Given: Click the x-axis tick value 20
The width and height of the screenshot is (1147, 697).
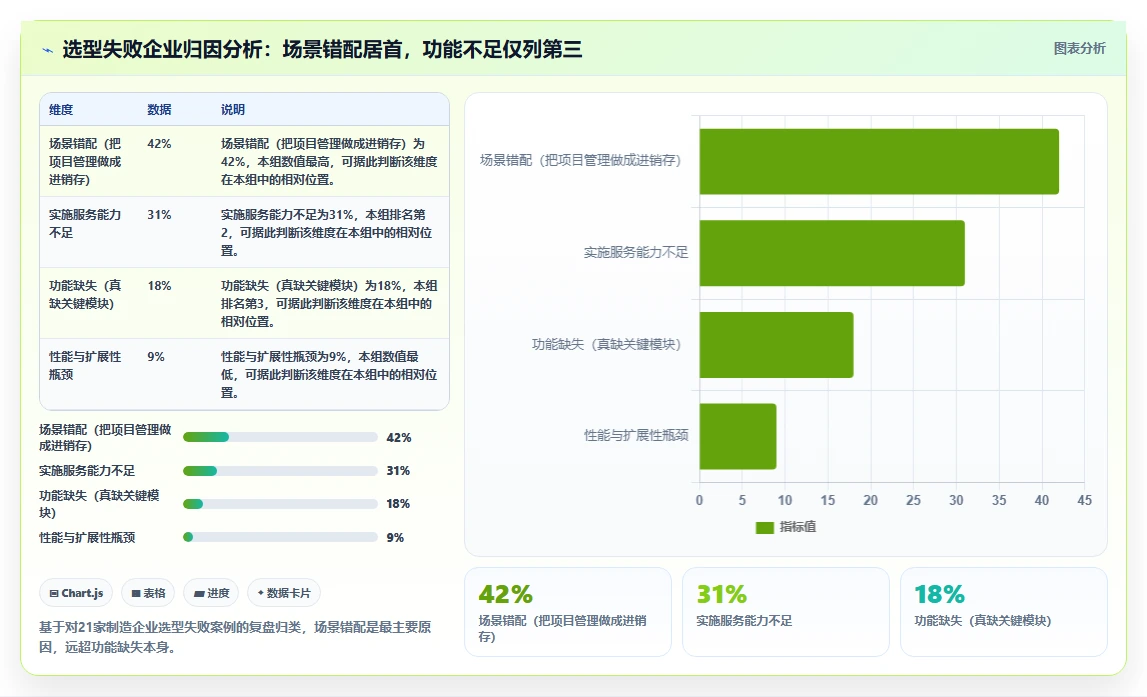Looking at the screenshot, I should (870, 500).
